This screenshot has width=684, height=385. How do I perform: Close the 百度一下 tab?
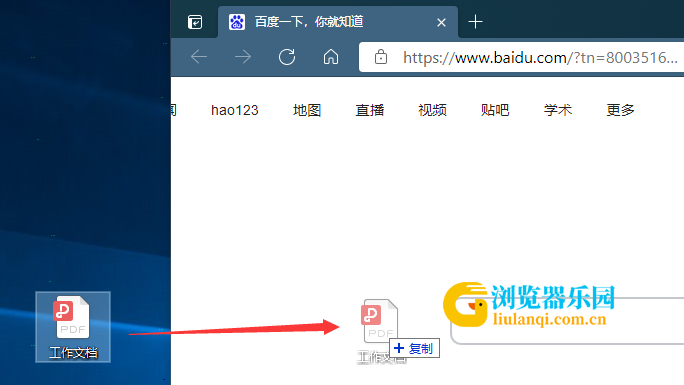click(x=441, y=22)
